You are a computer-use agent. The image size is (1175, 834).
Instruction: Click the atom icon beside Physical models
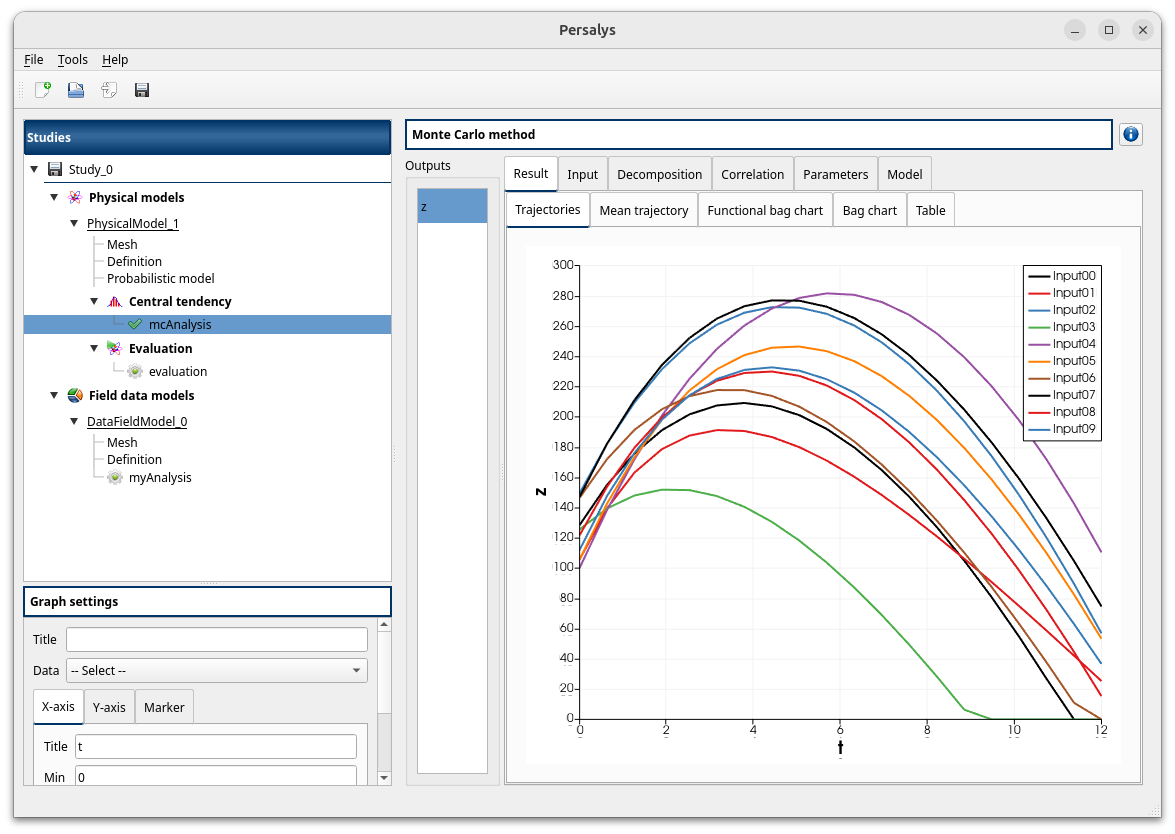click(x=75, y=198)
